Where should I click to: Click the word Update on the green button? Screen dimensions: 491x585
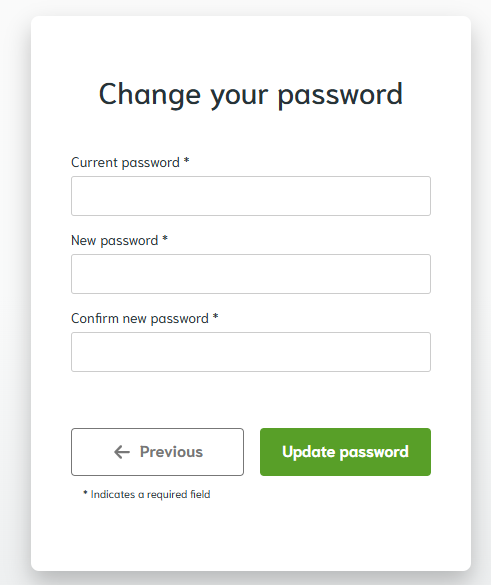pyautogui.click(x=309, y=452)
